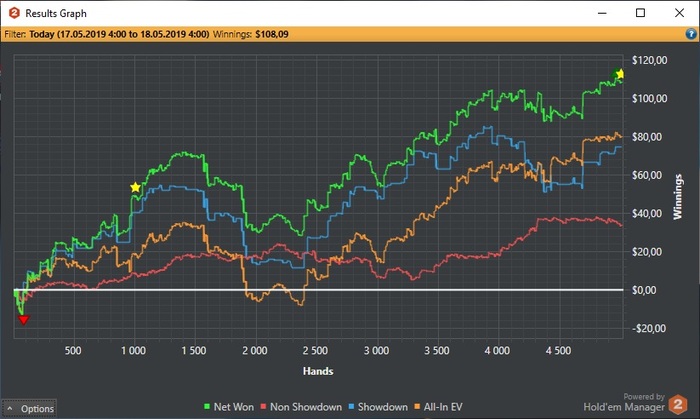The width and height of the screenshot is (700, 419).
Task: Click the 2 000 hands axis label
Action: (255, 351)
